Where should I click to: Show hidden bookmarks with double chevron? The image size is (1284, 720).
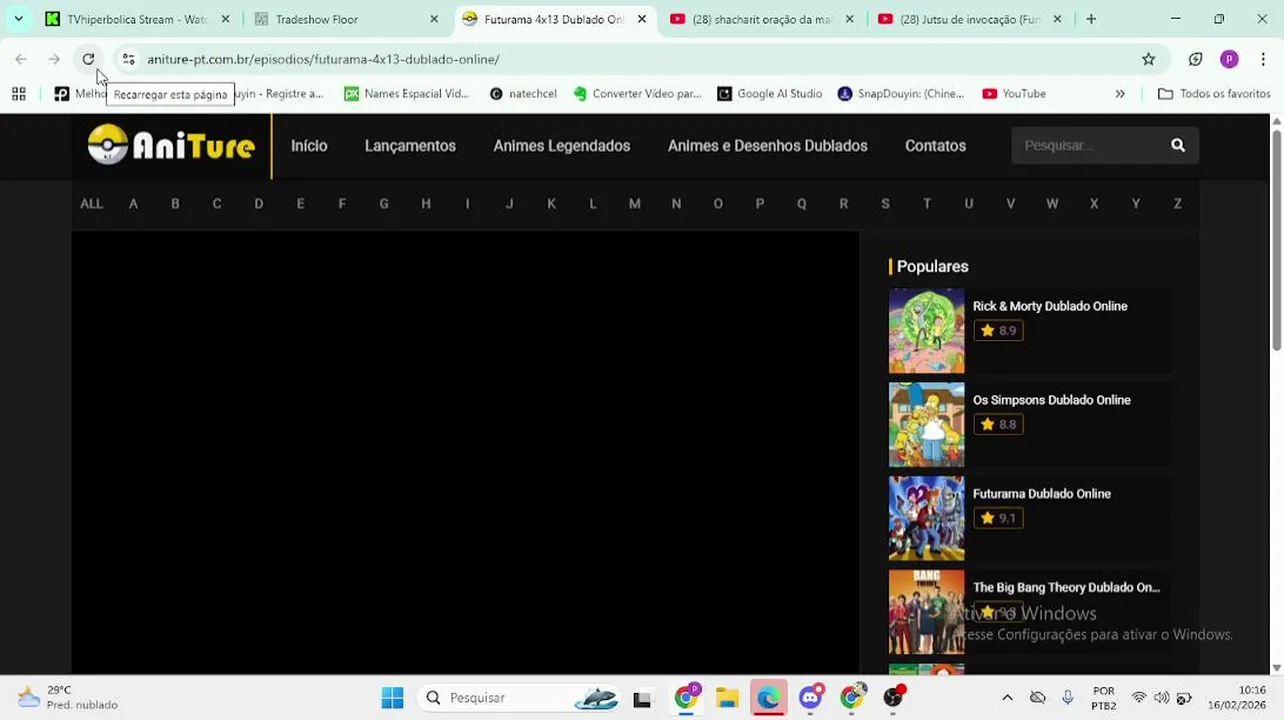(1120, 94)
